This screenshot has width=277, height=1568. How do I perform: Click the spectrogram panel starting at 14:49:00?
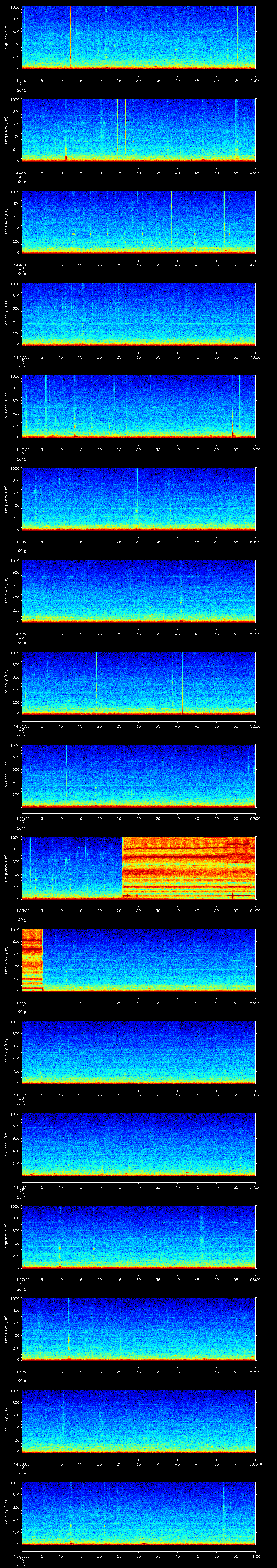pos(139,499)
